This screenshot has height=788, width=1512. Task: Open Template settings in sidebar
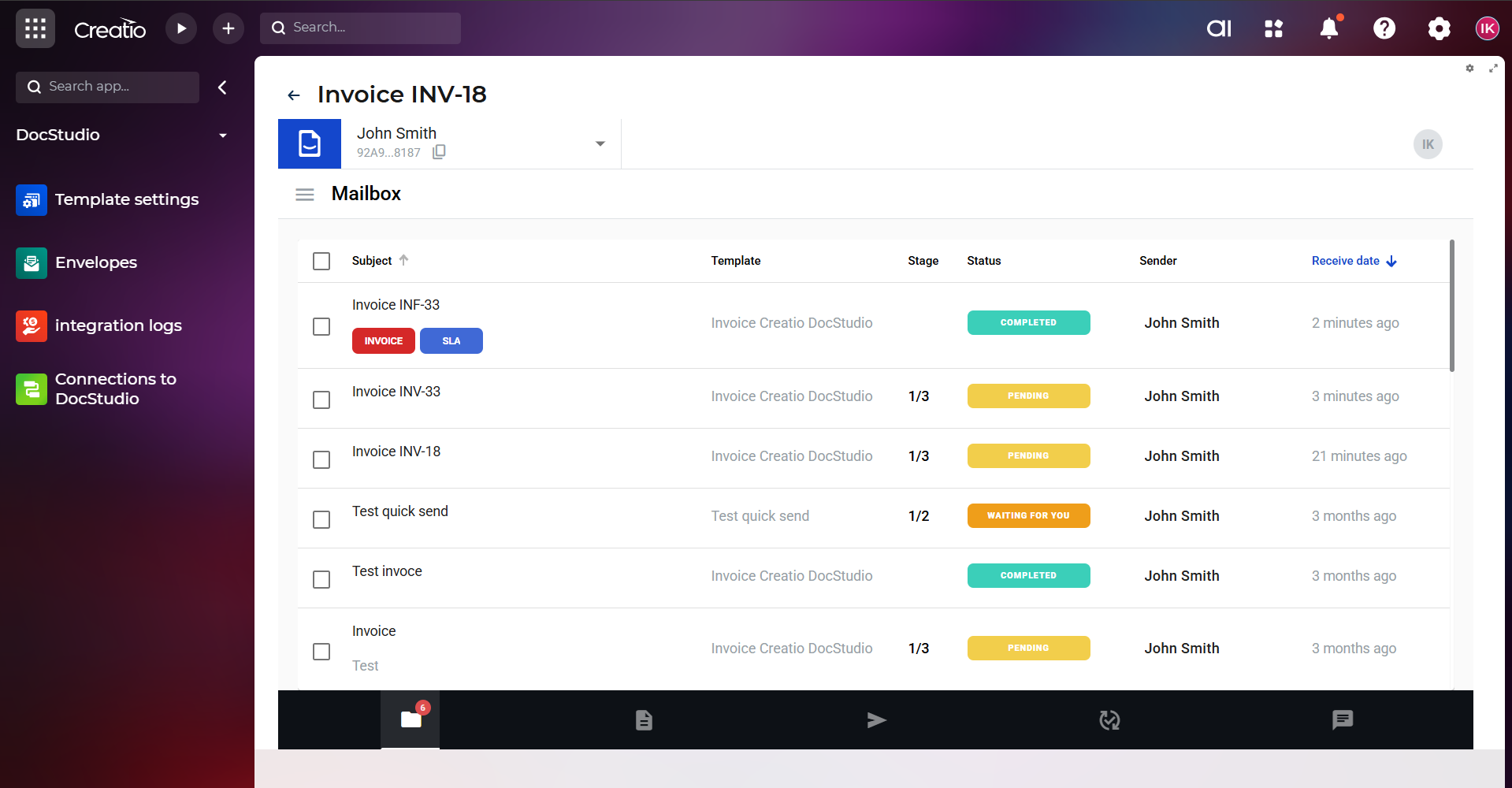click(x=126, y=199)
